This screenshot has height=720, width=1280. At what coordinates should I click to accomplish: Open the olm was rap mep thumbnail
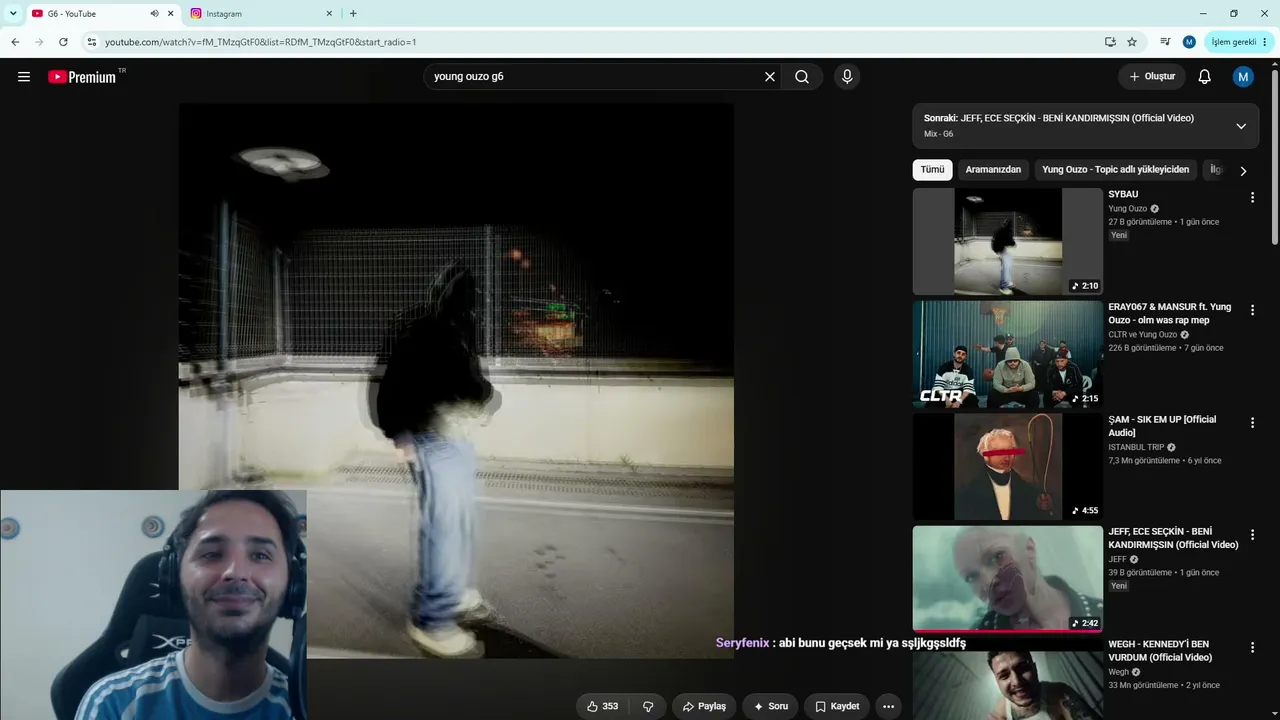(x=1007, y=354)
